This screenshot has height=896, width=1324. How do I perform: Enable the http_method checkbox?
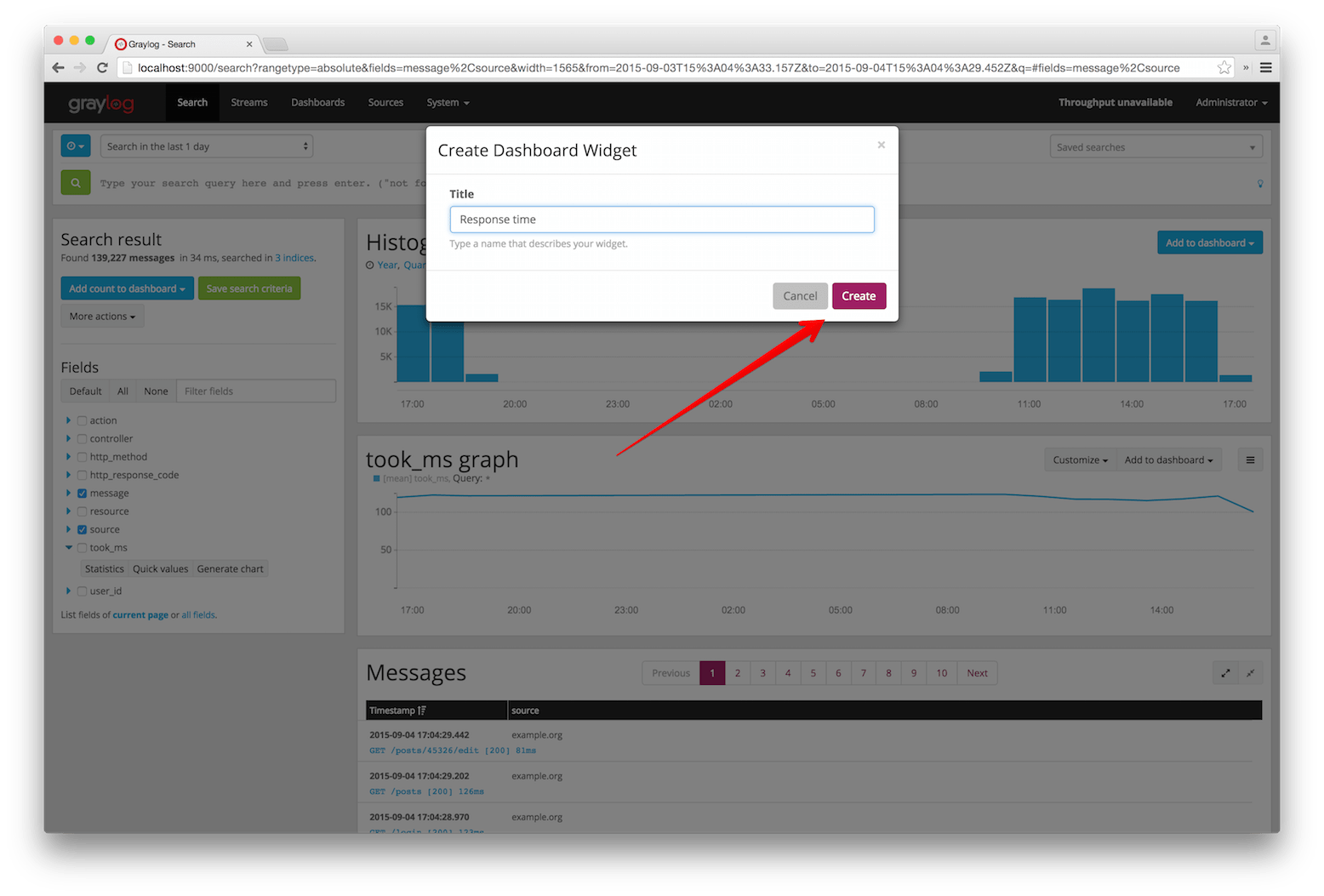[x=83, y=457]
